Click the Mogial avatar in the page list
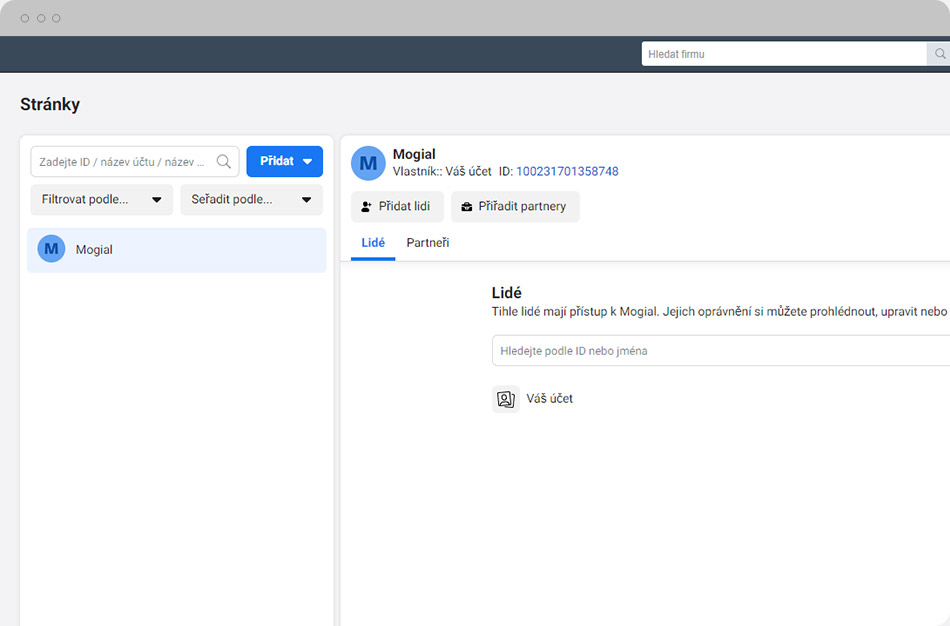This screenshot has width=950, height=626. (51, 249)
